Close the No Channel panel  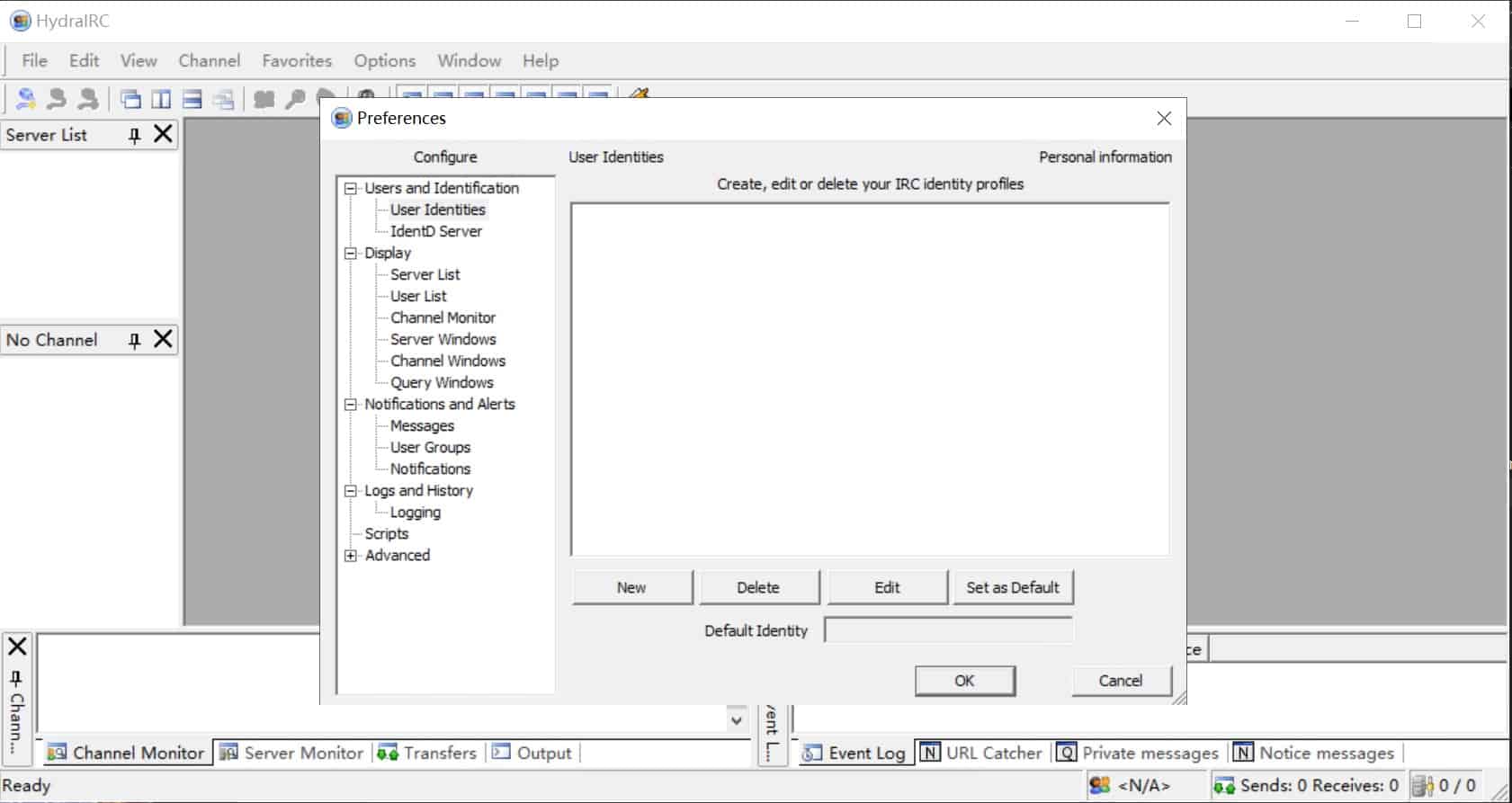point(163,340)
